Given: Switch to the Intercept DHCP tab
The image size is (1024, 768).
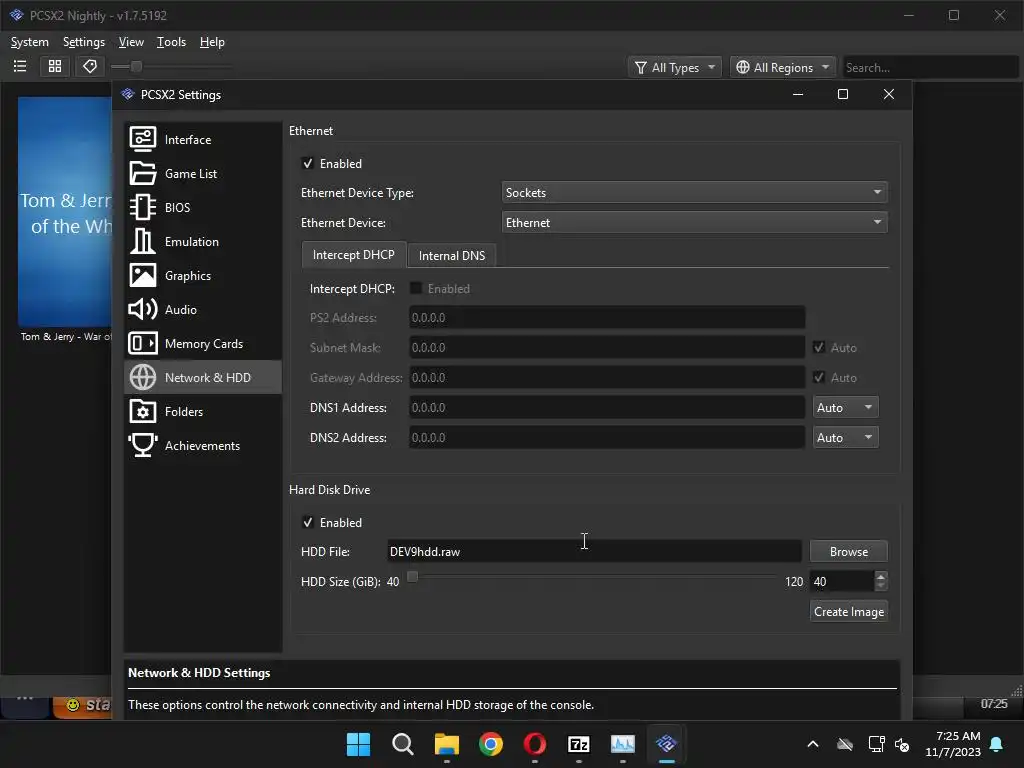Looking at the screenshot, I should pos(353,255).
